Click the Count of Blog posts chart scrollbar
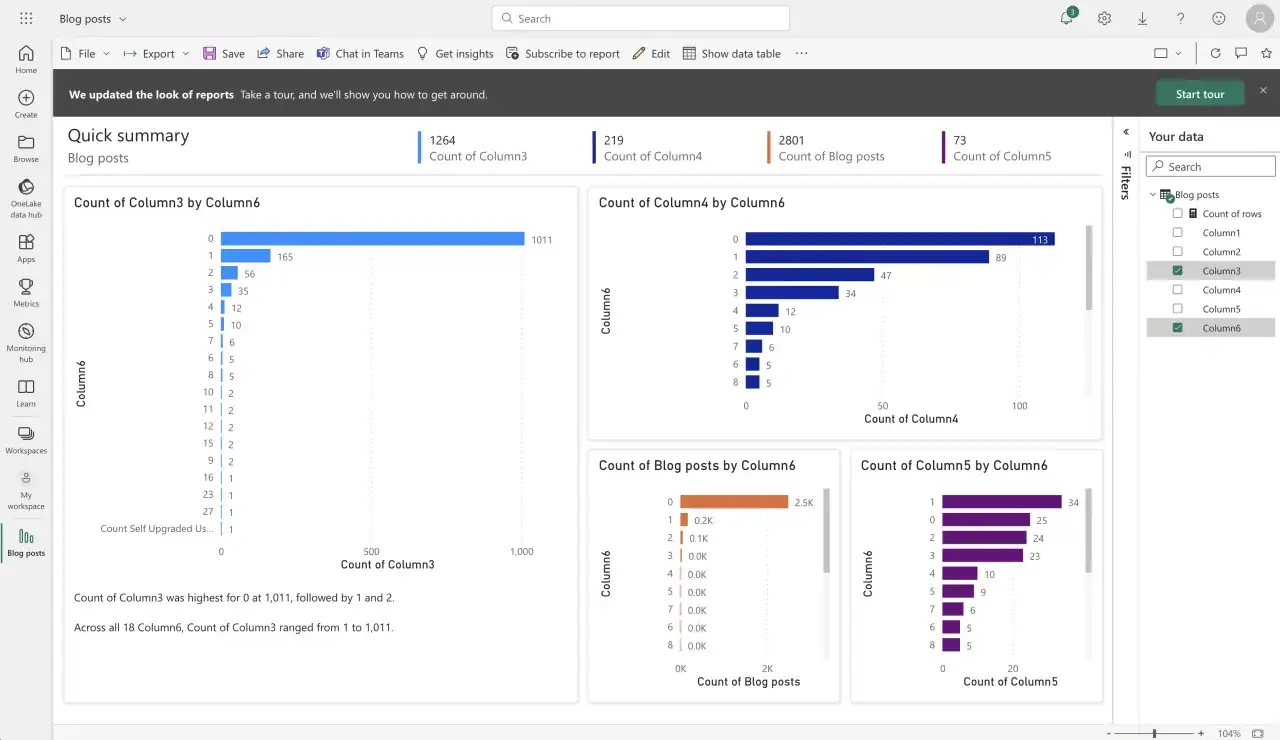The image size is (1280, 740). coord(826,531)
